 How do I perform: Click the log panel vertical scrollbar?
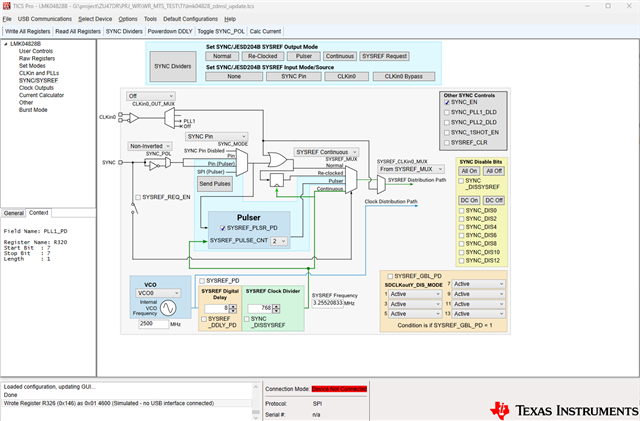[256, 400]
